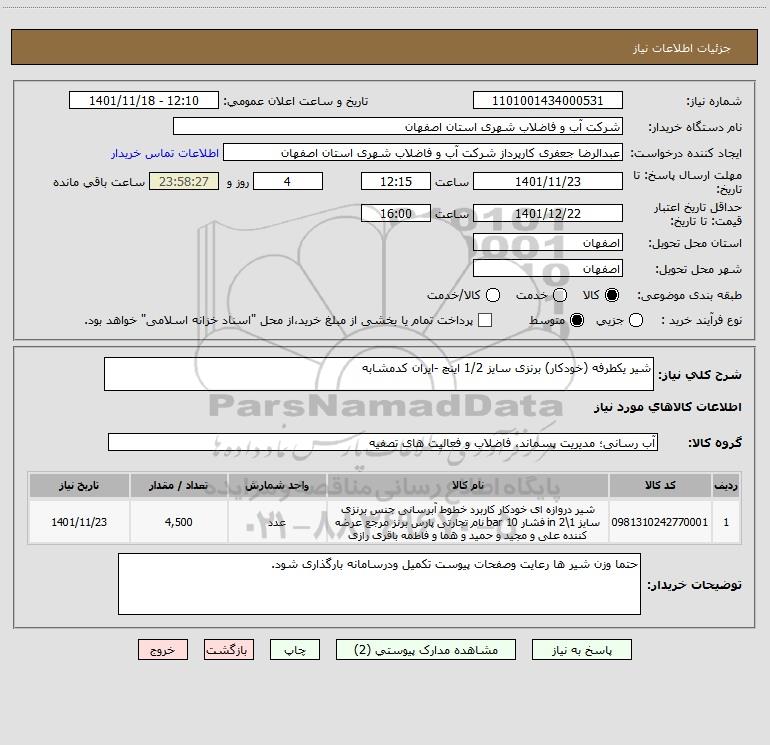Click the پاسخ به نیاز button
The width and height of the screenshot is (770, 745).
pyautogui.click(x=581, y=650)
